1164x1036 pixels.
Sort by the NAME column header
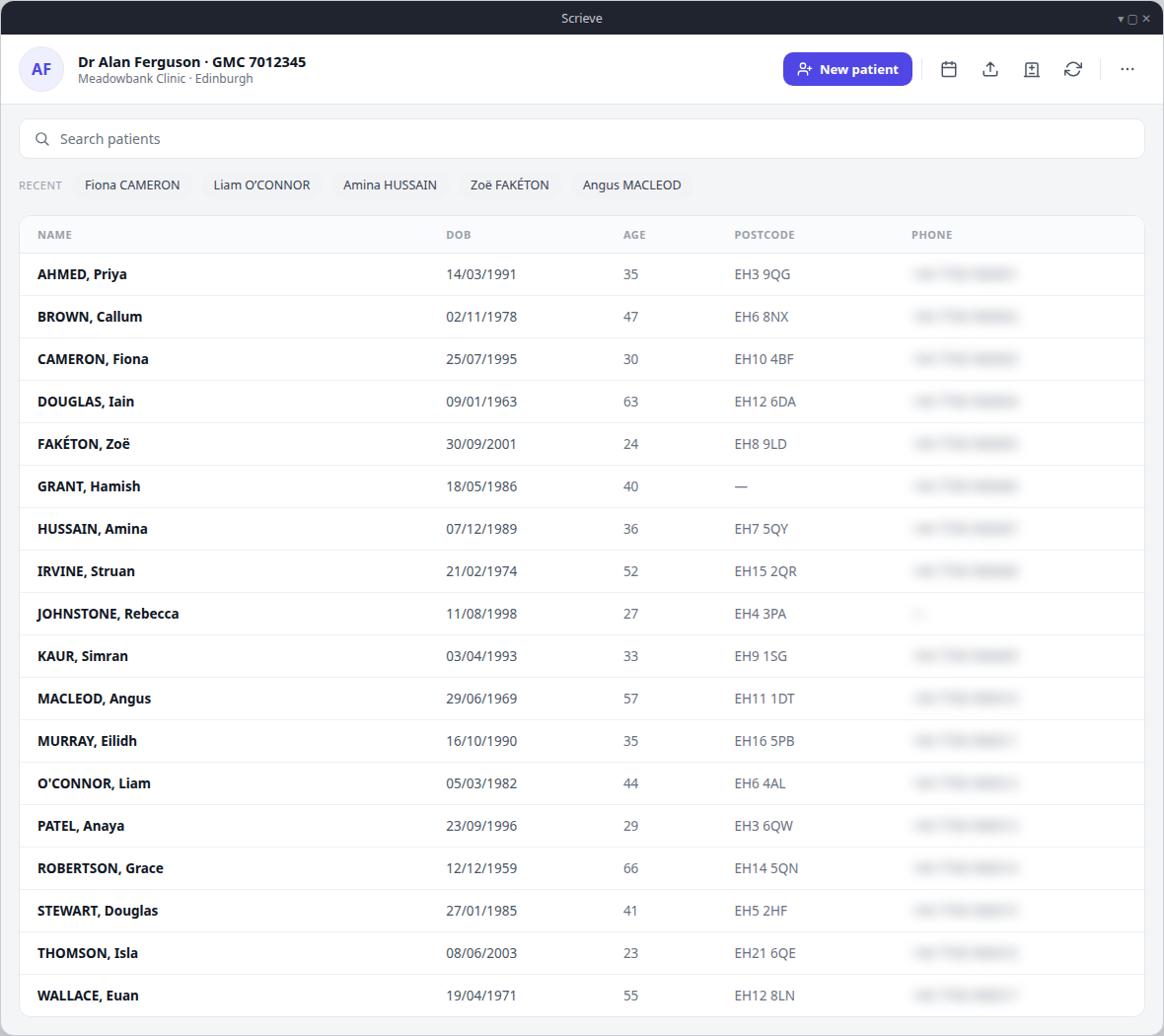coord(55,235)
